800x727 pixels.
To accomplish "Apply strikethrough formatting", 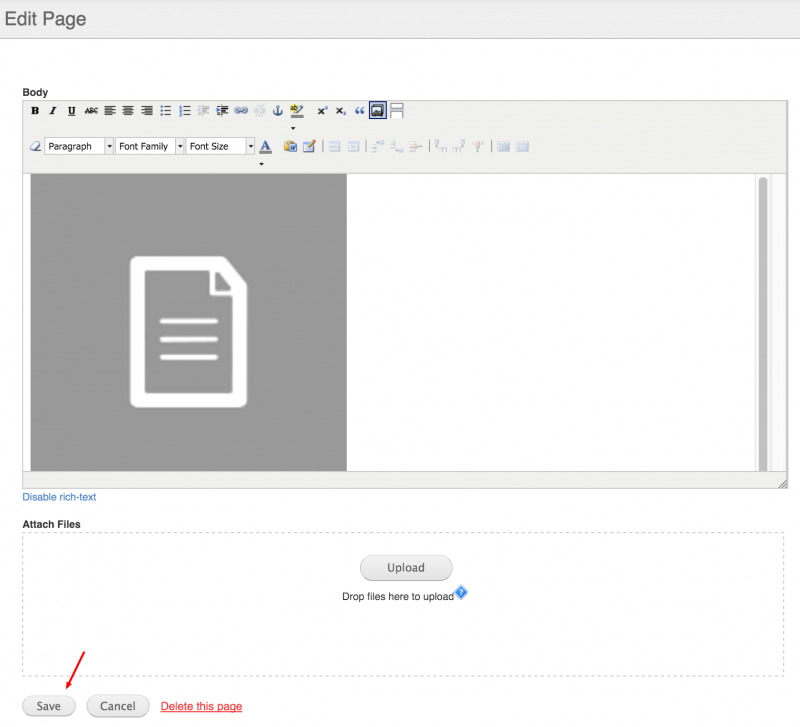I will pos(91,111).
